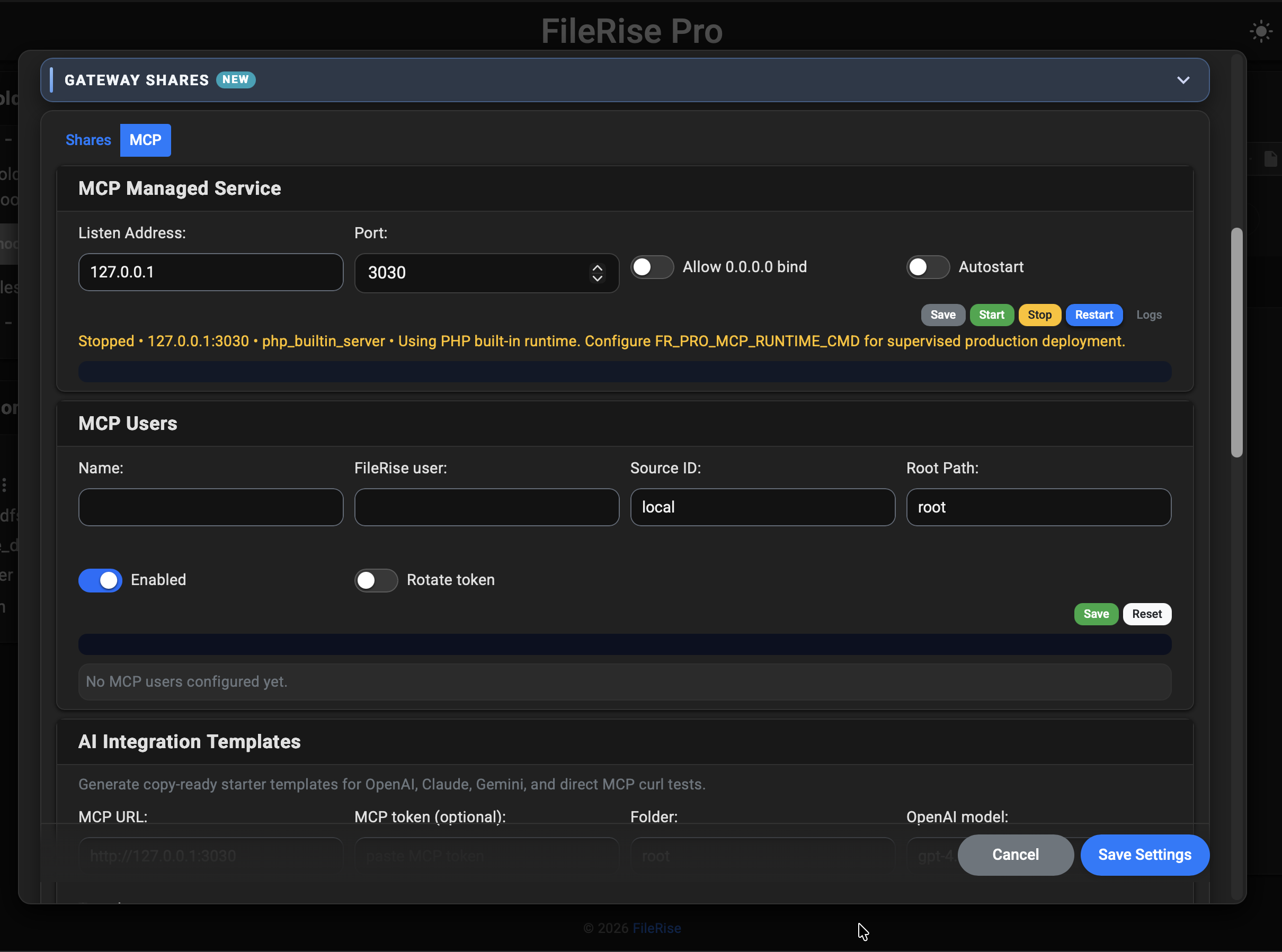
Task: Click the document icon at the right edge
Action: 1271,158
